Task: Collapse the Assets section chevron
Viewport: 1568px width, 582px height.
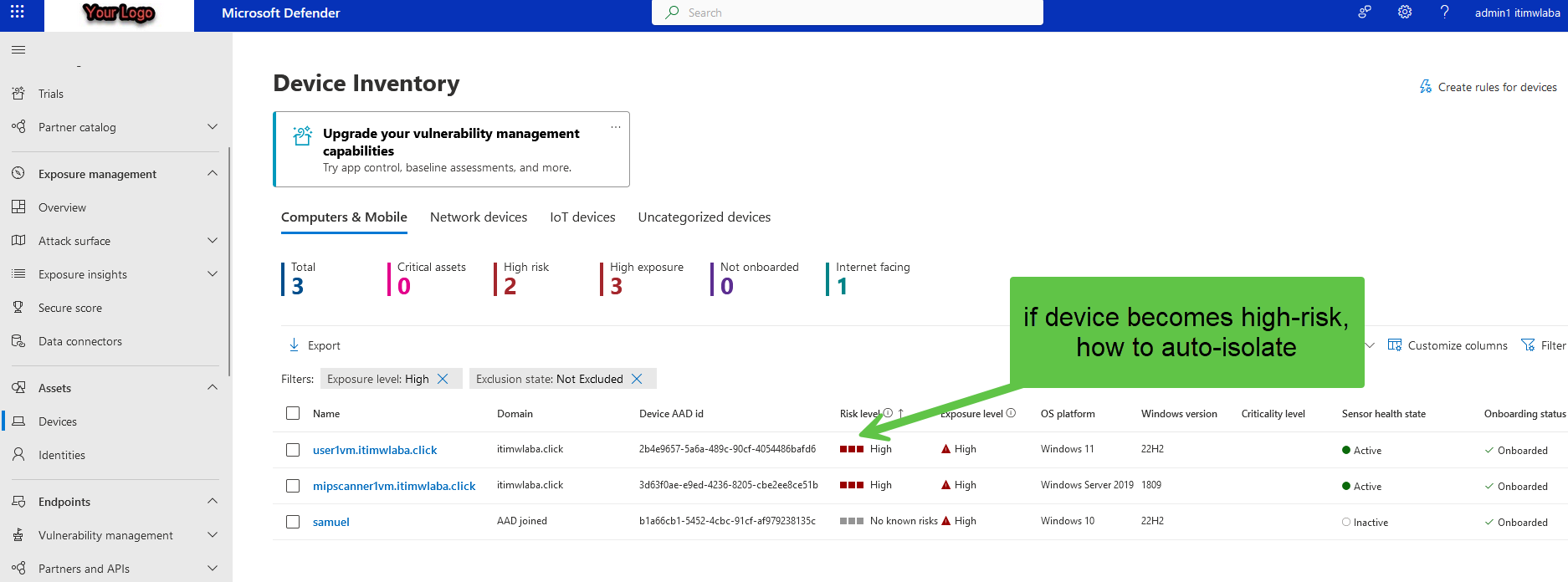Action: [x=213, y=387]
